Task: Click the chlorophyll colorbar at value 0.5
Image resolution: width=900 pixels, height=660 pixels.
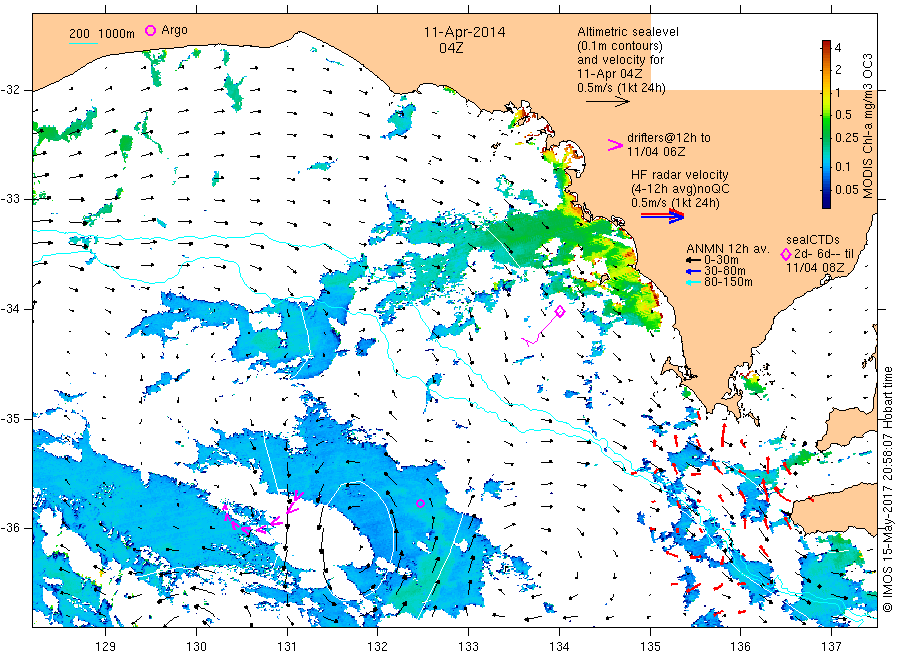Action: click(x=826, y=115)
